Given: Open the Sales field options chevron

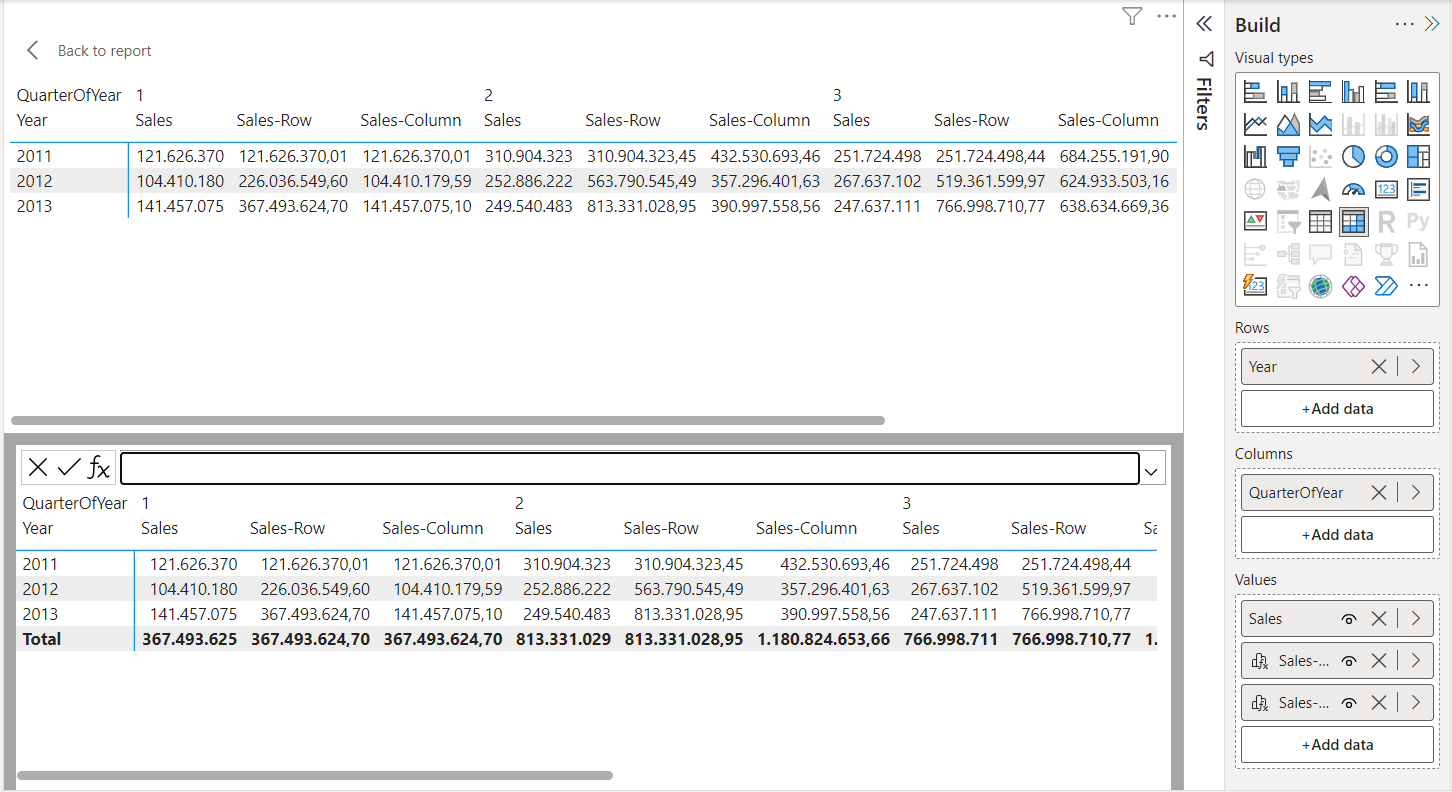Looking at the screenshot, I should click(1415, 619).
